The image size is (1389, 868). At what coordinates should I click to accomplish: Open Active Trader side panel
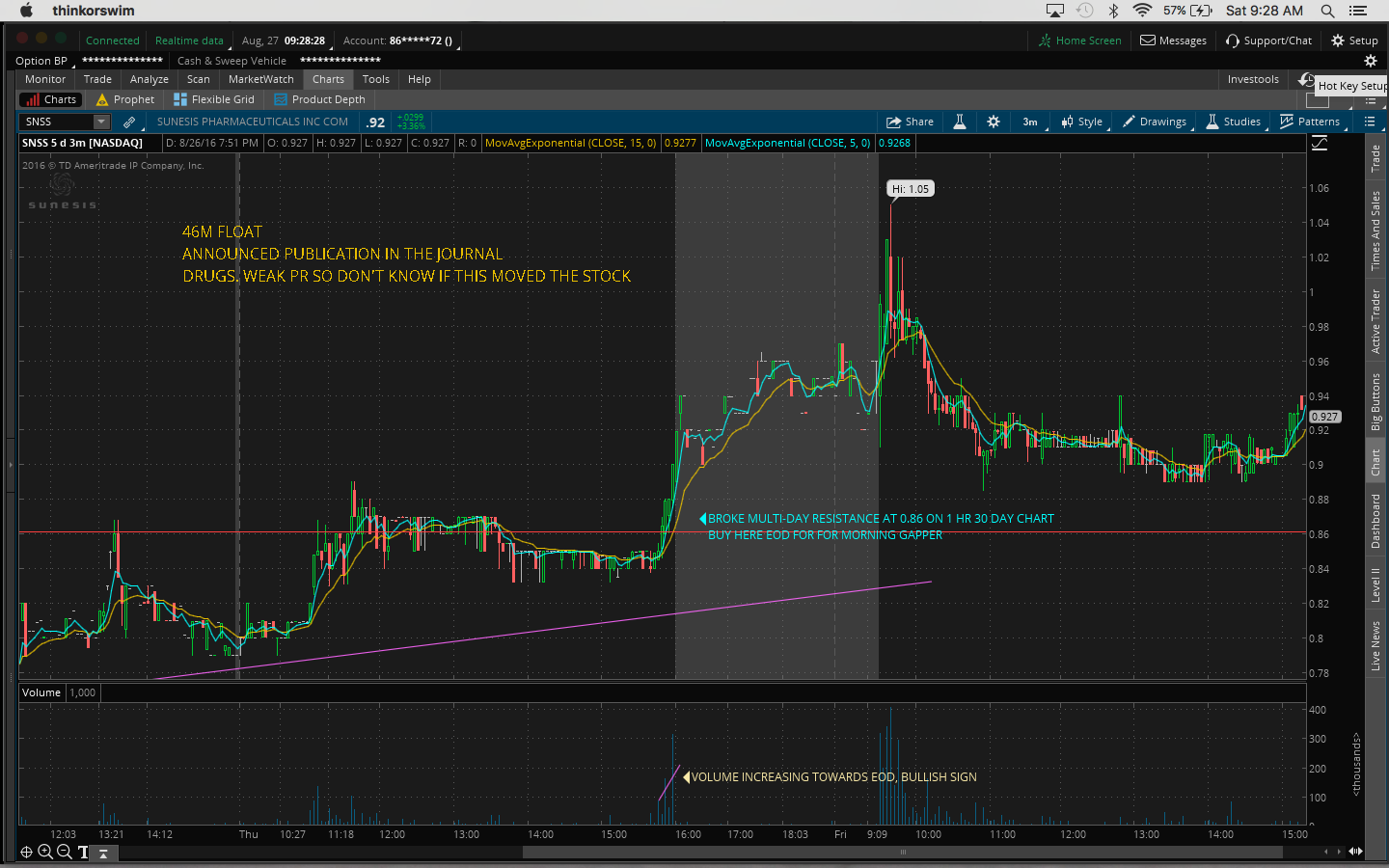click(1376, 321)
